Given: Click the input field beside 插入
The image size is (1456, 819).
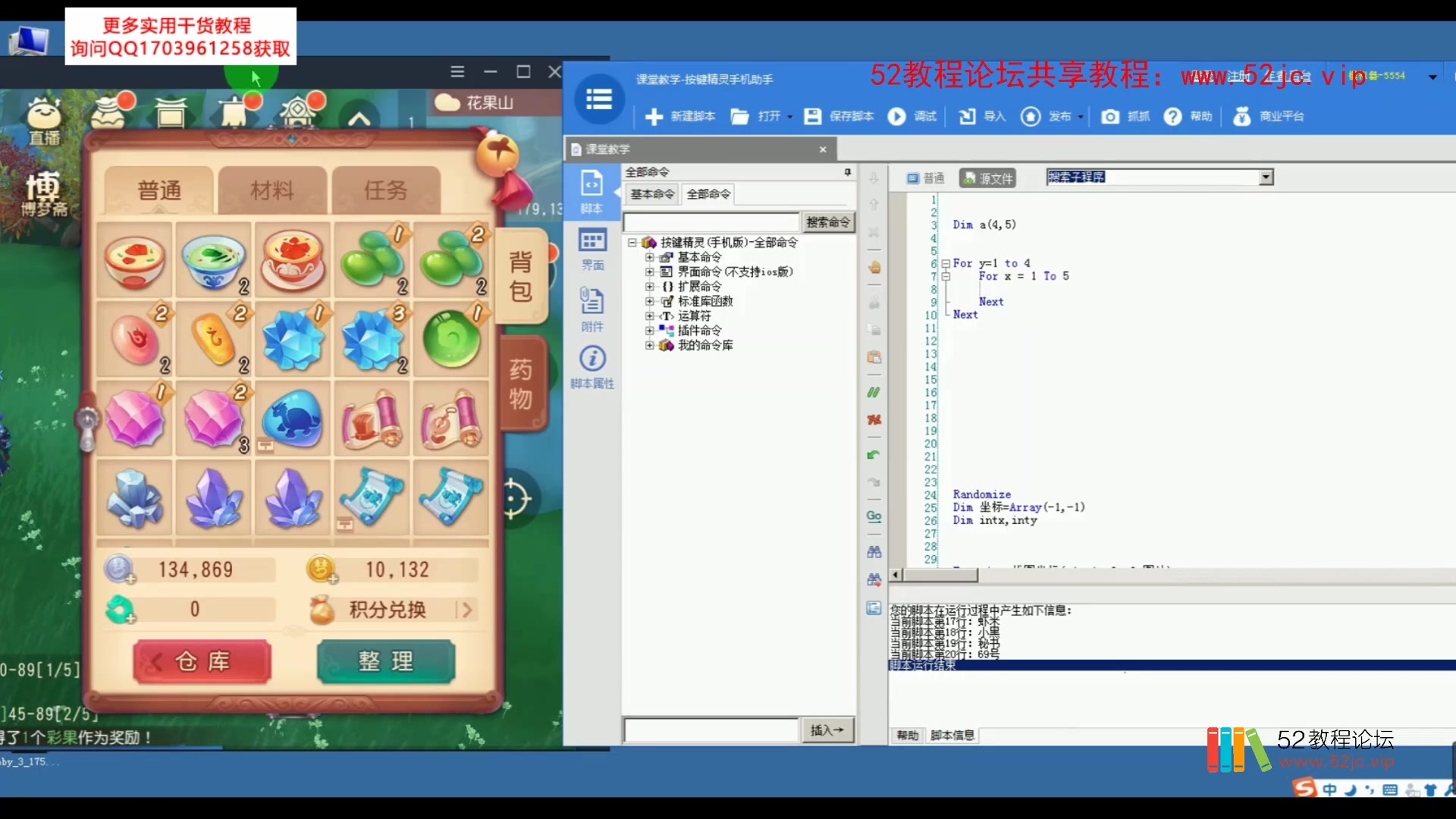Looking at the screenshot, I should pyautogui.click(x=711, y=730).
